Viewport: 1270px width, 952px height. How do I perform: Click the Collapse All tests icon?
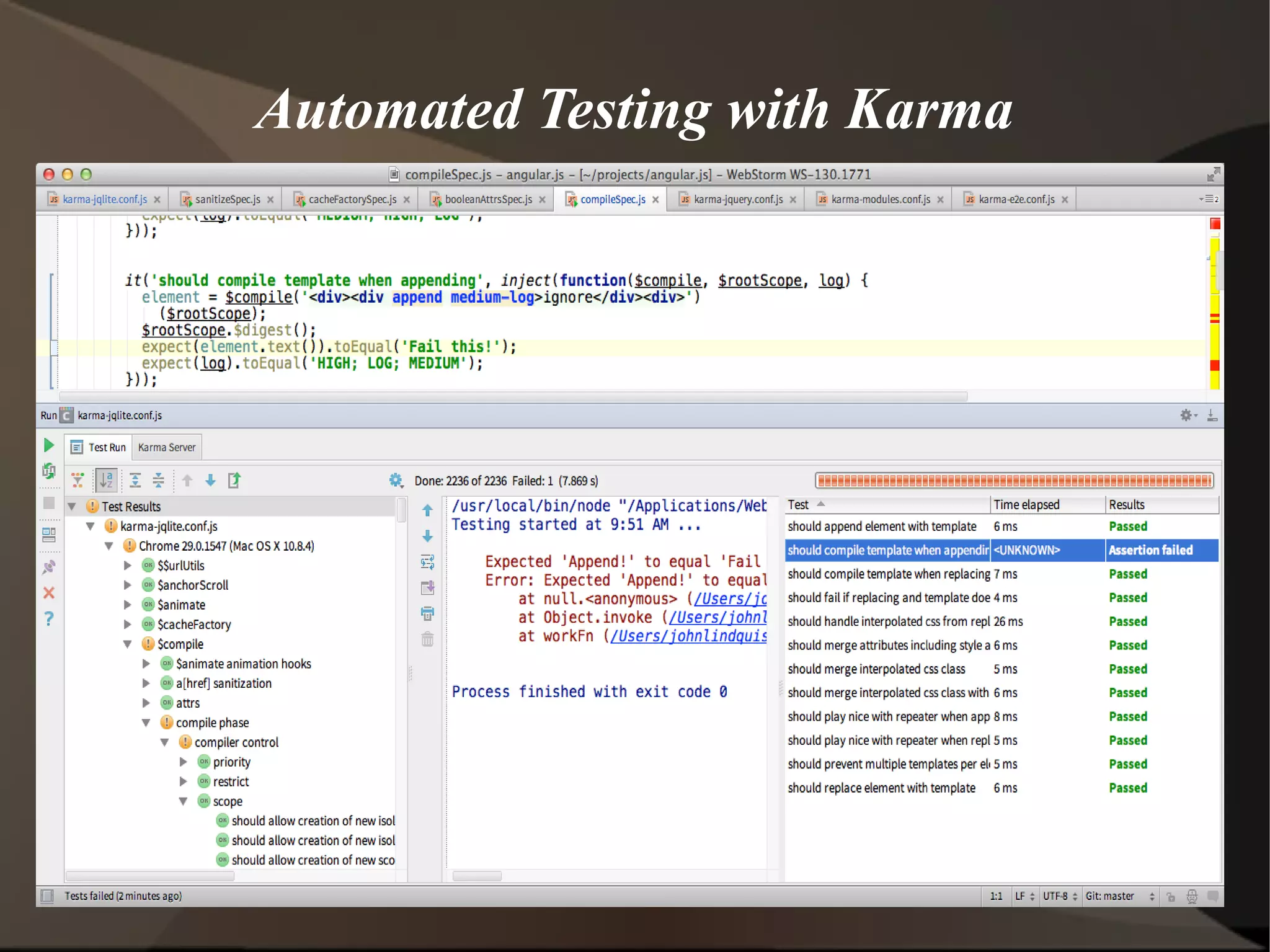[x=159, y=480]
